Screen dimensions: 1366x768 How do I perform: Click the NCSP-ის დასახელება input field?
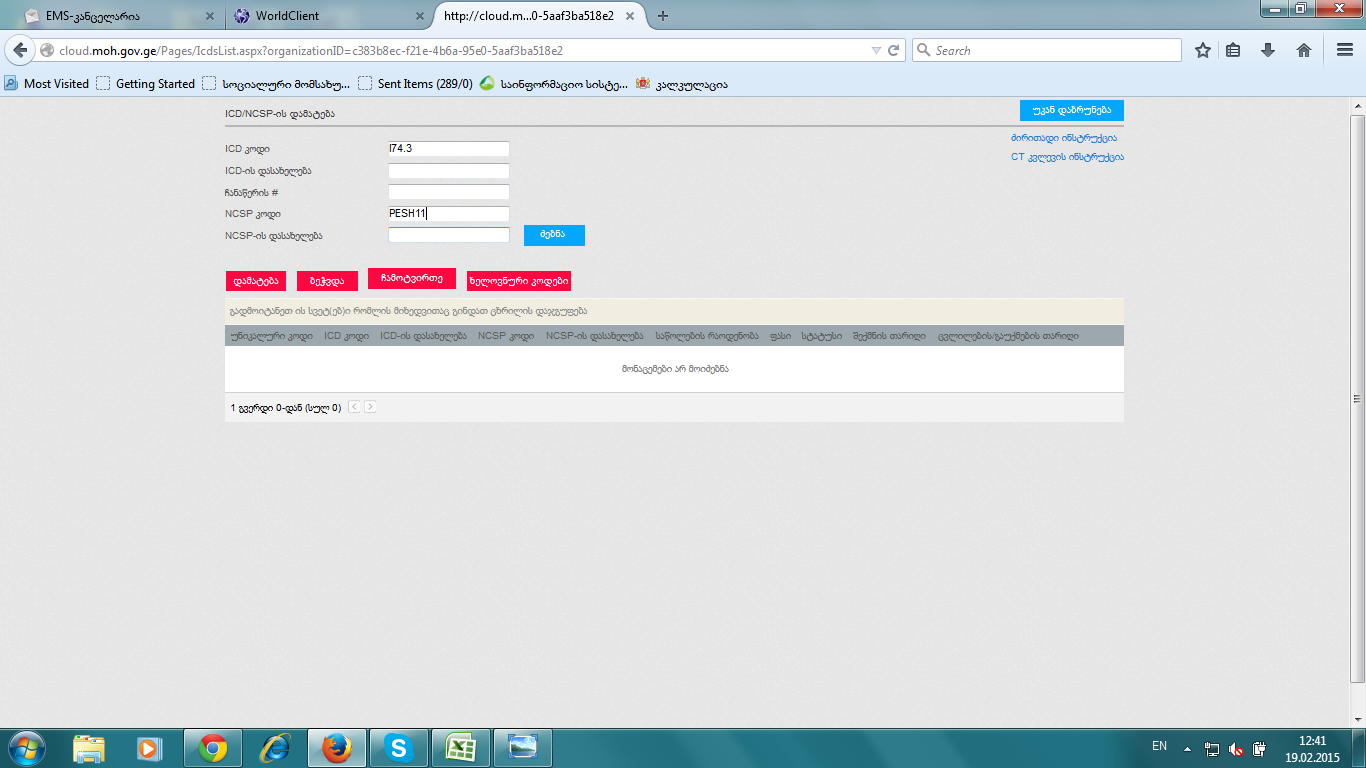pos(449,235)
